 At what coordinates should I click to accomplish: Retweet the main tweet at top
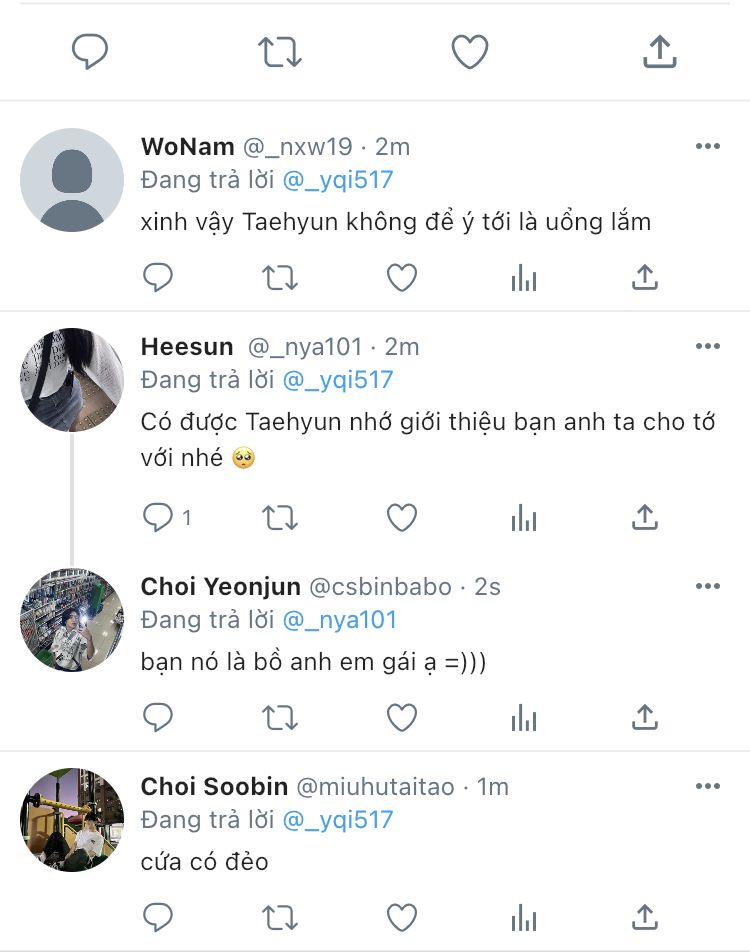point(280,51)
